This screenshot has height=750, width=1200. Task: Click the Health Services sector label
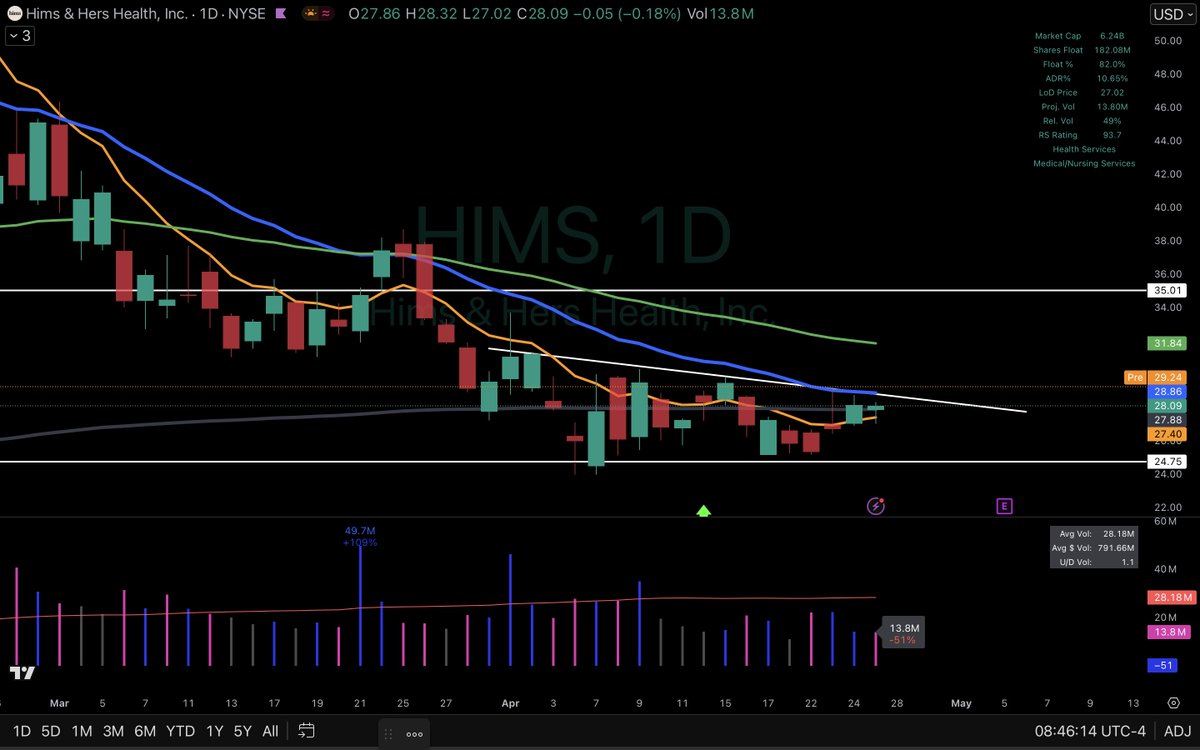[x=1084, y=149]
